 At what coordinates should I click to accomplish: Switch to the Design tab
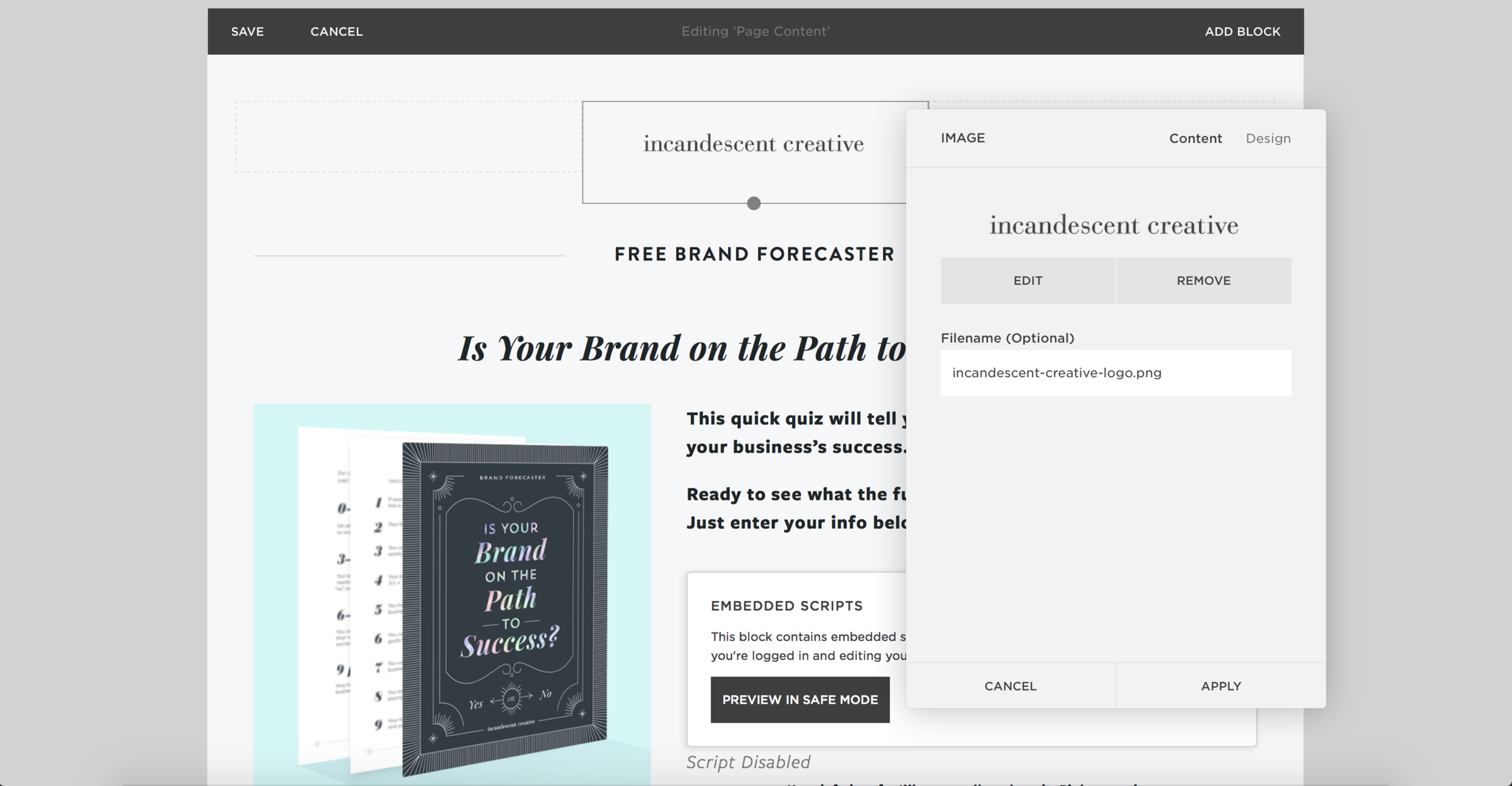1268,139
